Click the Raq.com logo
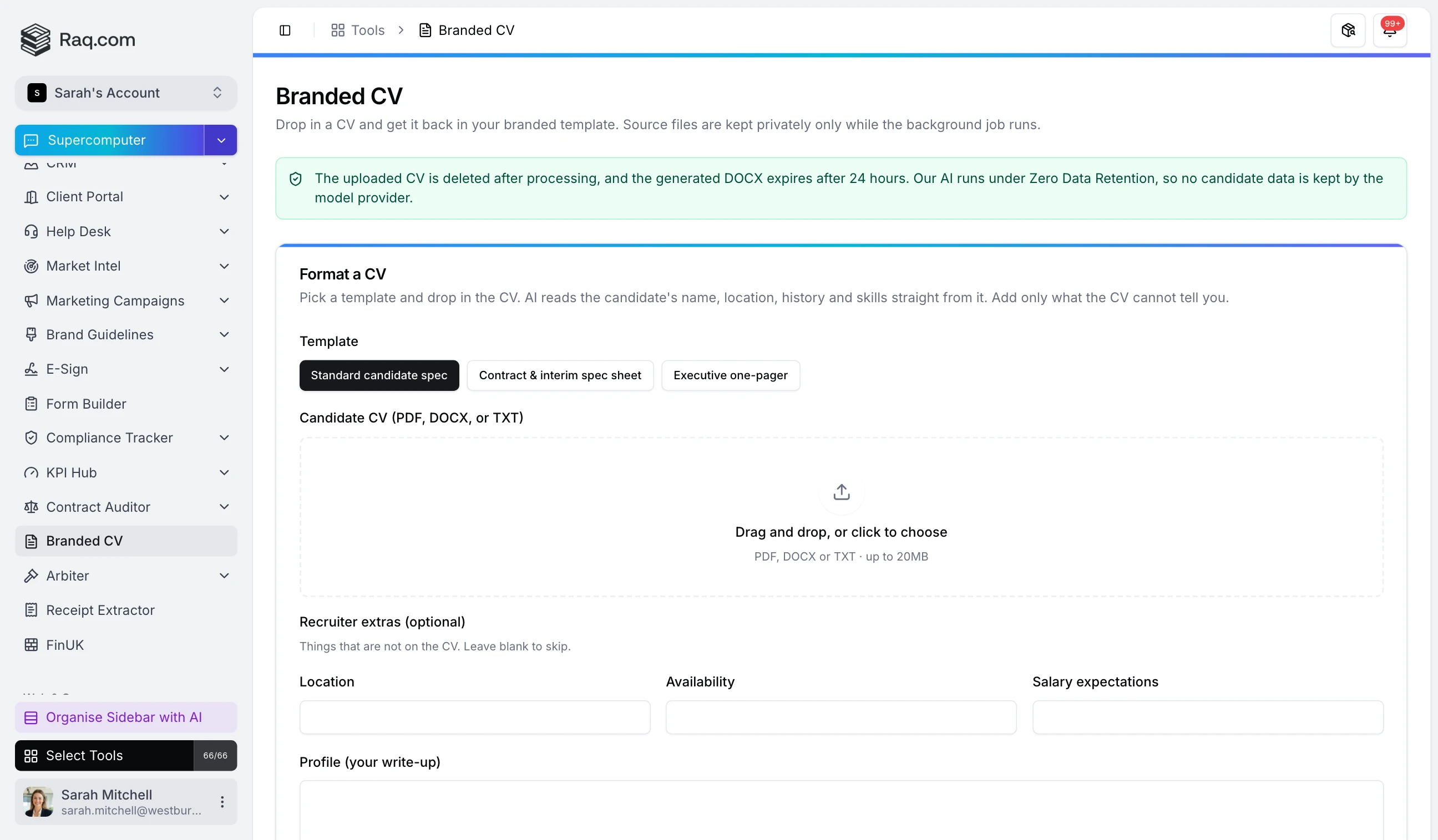Viewport: 1438px width, 840px height. coord(78,40)
